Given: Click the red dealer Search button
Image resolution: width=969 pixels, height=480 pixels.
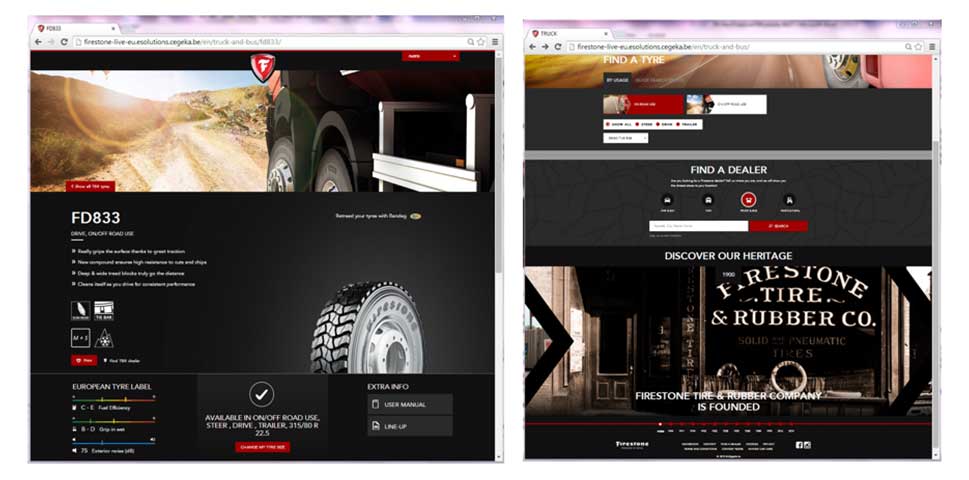Looking at the screenshot, I should (778, 226).
